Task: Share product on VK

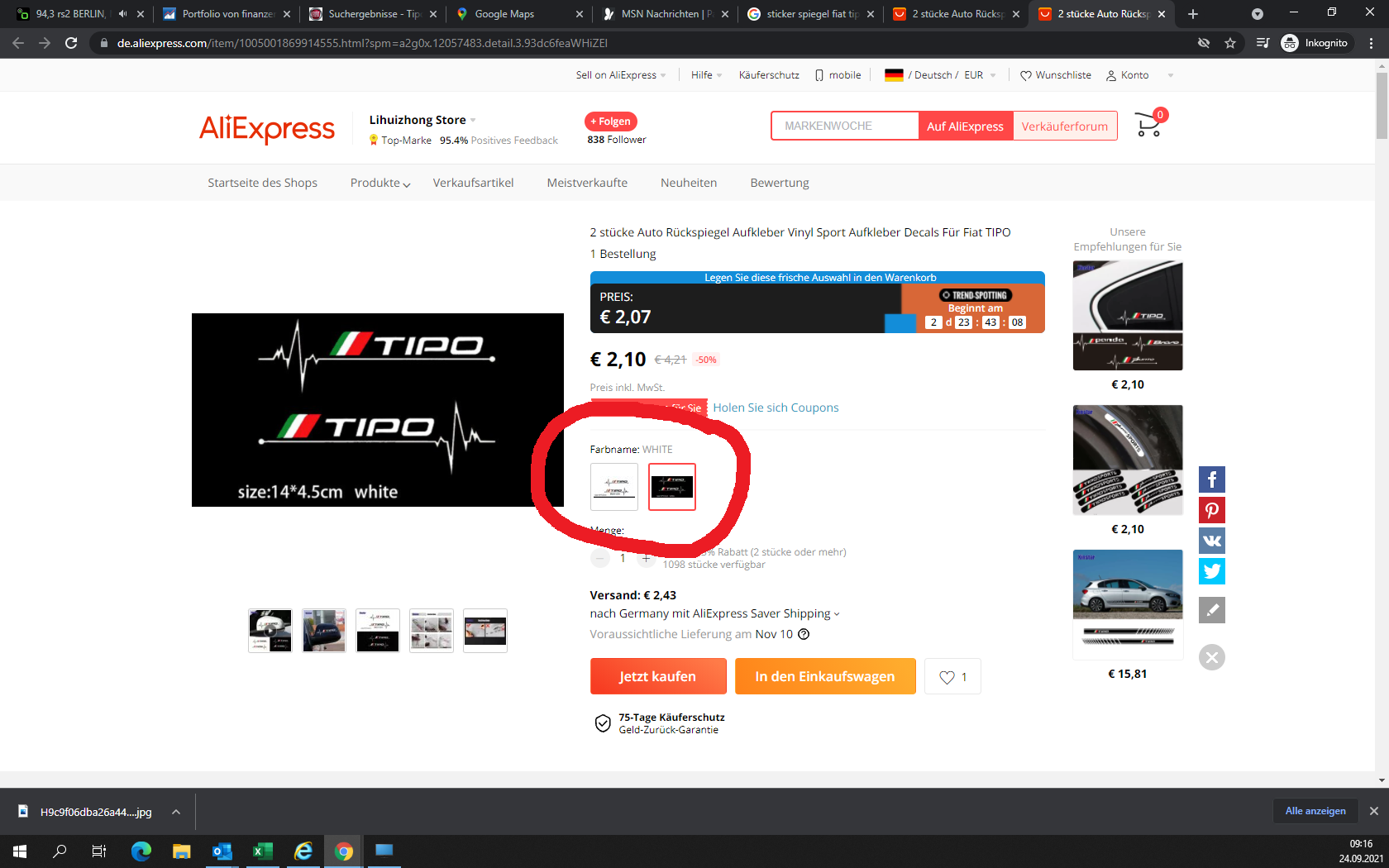Action: [x=1211, y=541]
